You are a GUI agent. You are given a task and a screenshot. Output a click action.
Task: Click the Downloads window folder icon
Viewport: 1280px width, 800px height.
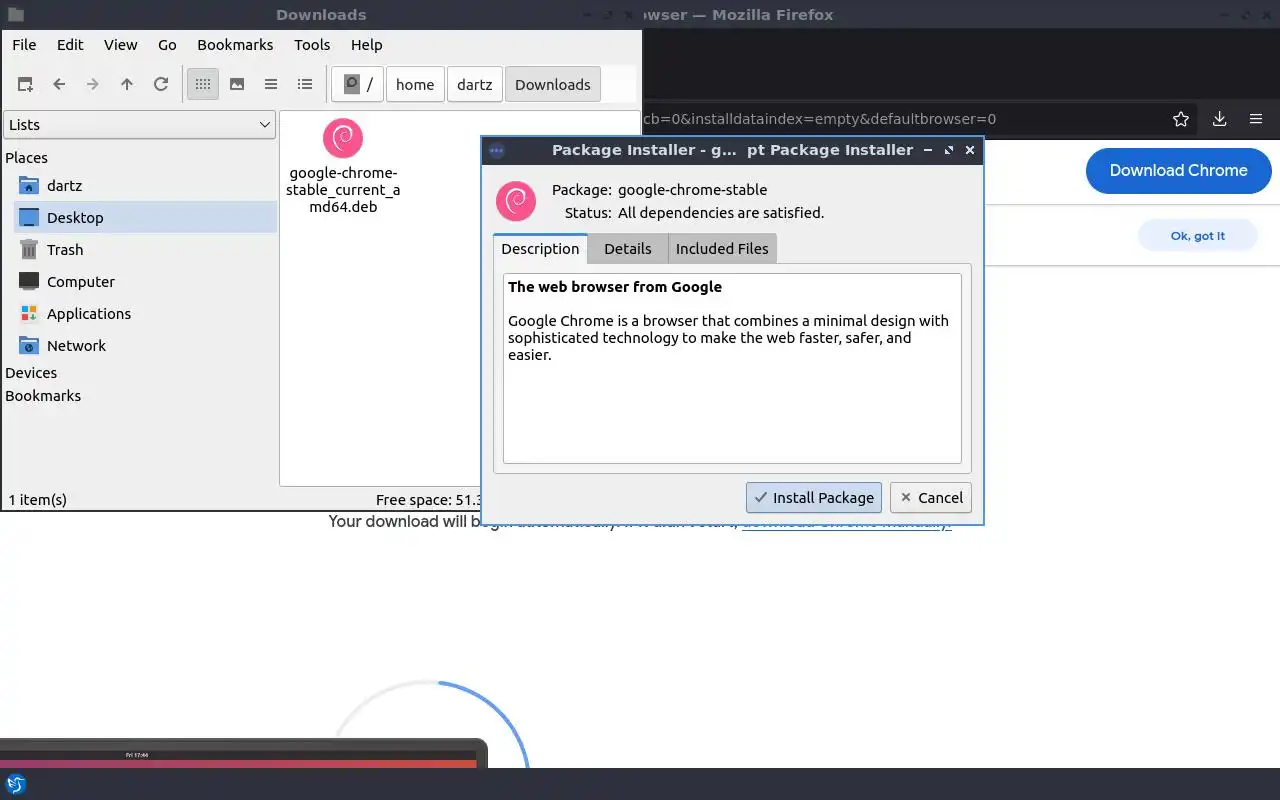point(15,15)
